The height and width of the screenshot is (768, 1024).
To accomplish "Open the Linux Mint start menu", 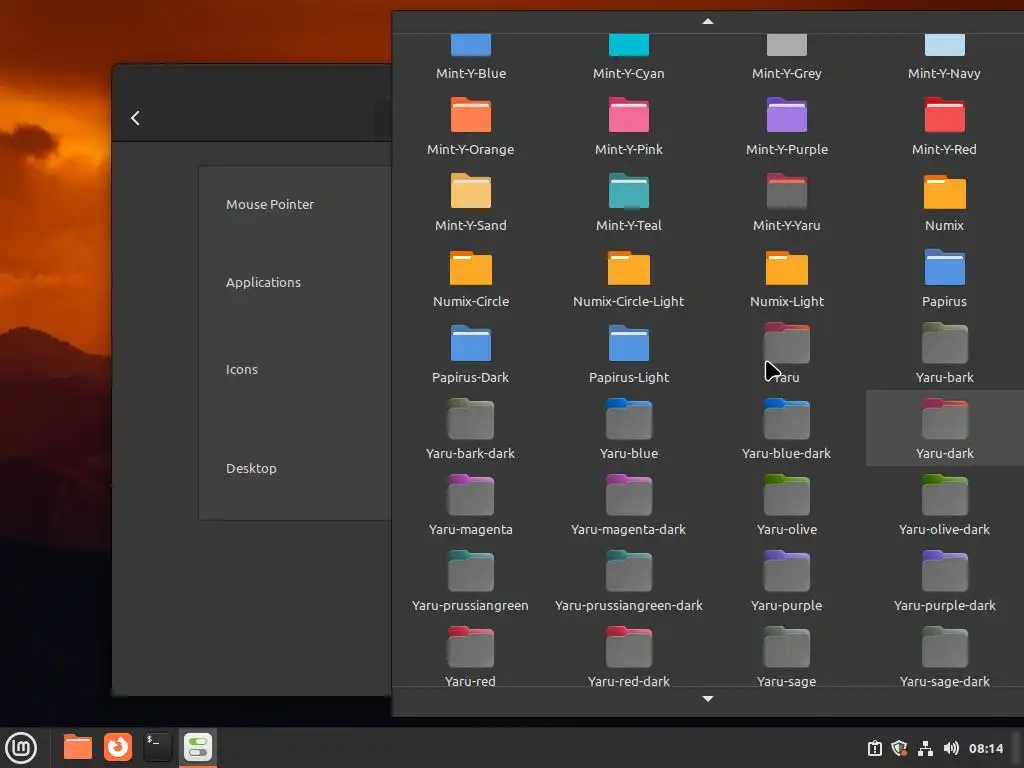I will click(x=22, y=748).
